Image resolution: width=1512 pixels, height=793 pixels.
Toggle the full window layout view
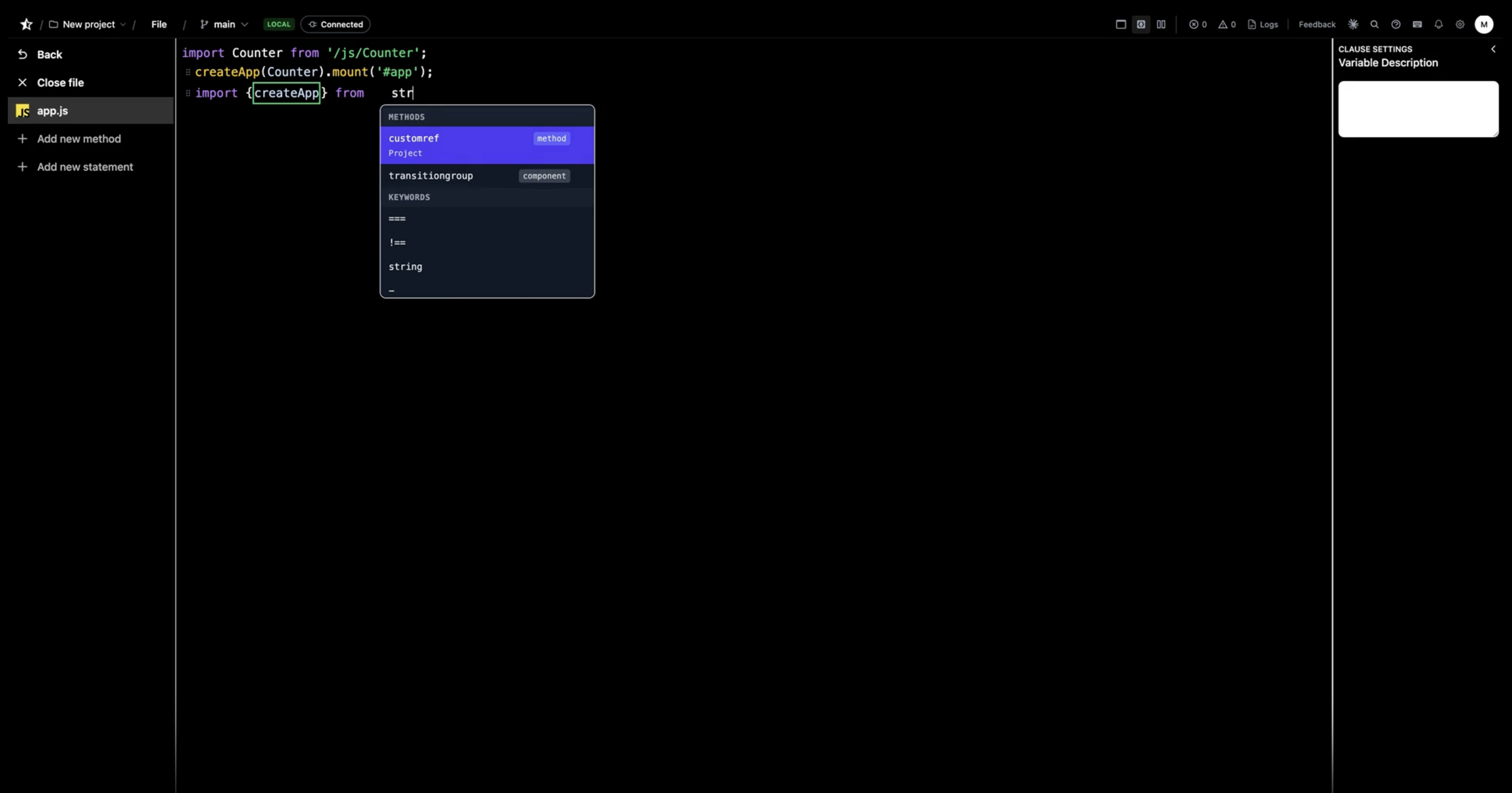[1120, 24]
